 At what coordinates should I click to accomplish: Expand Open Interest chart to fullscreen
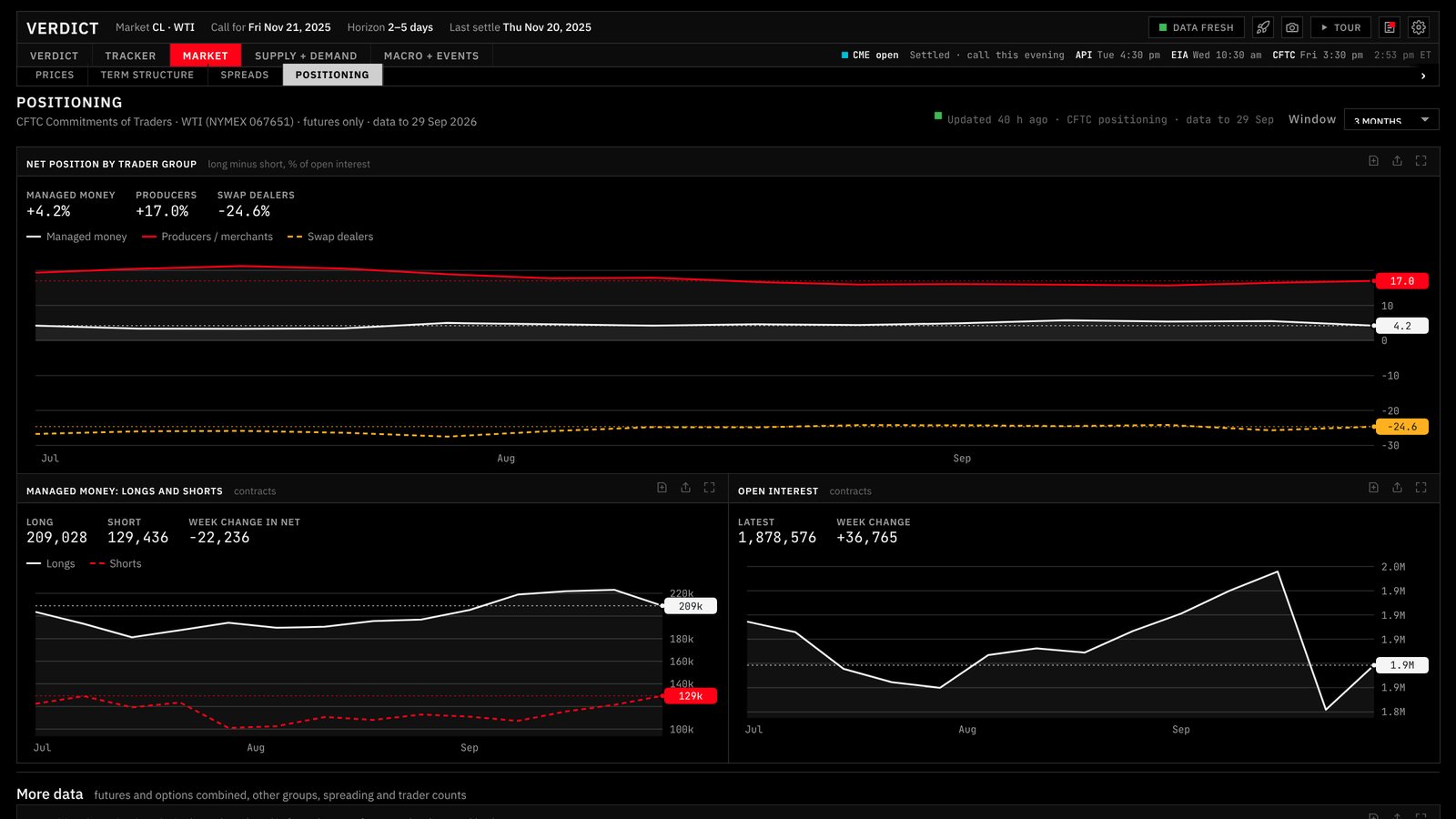point(1421,488)
